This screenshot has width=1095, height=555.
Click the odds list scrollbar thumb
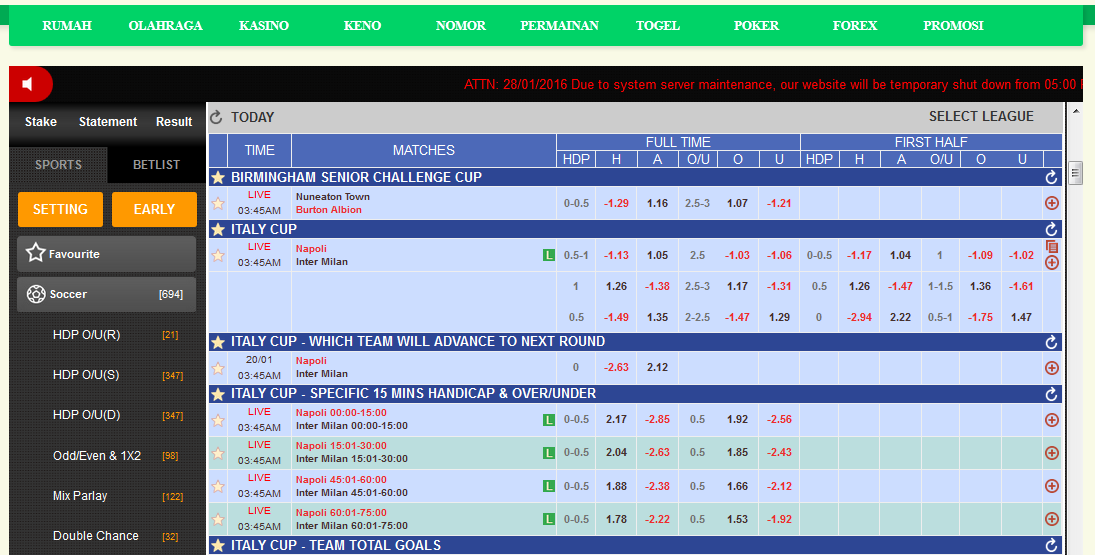(x=1075, y=172)
